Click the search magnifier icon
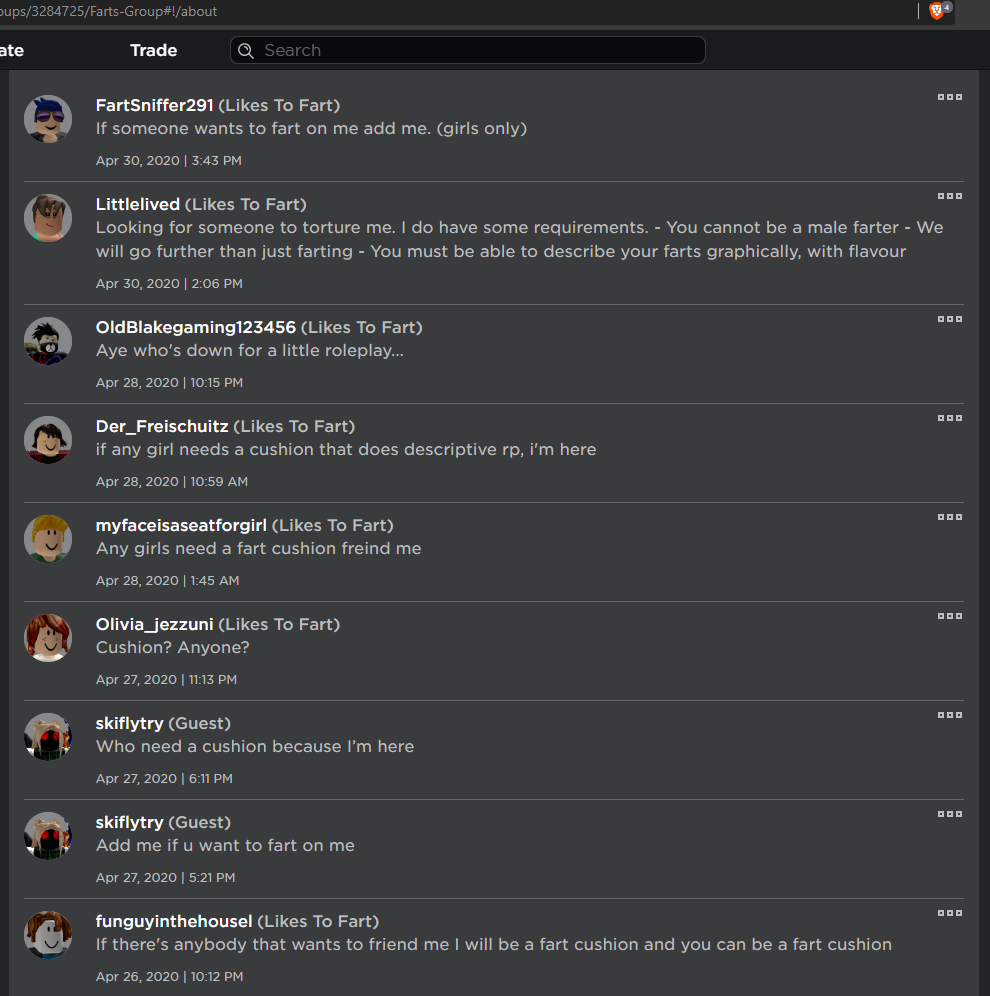Viewport: 990px width, 996px height. 246,50
